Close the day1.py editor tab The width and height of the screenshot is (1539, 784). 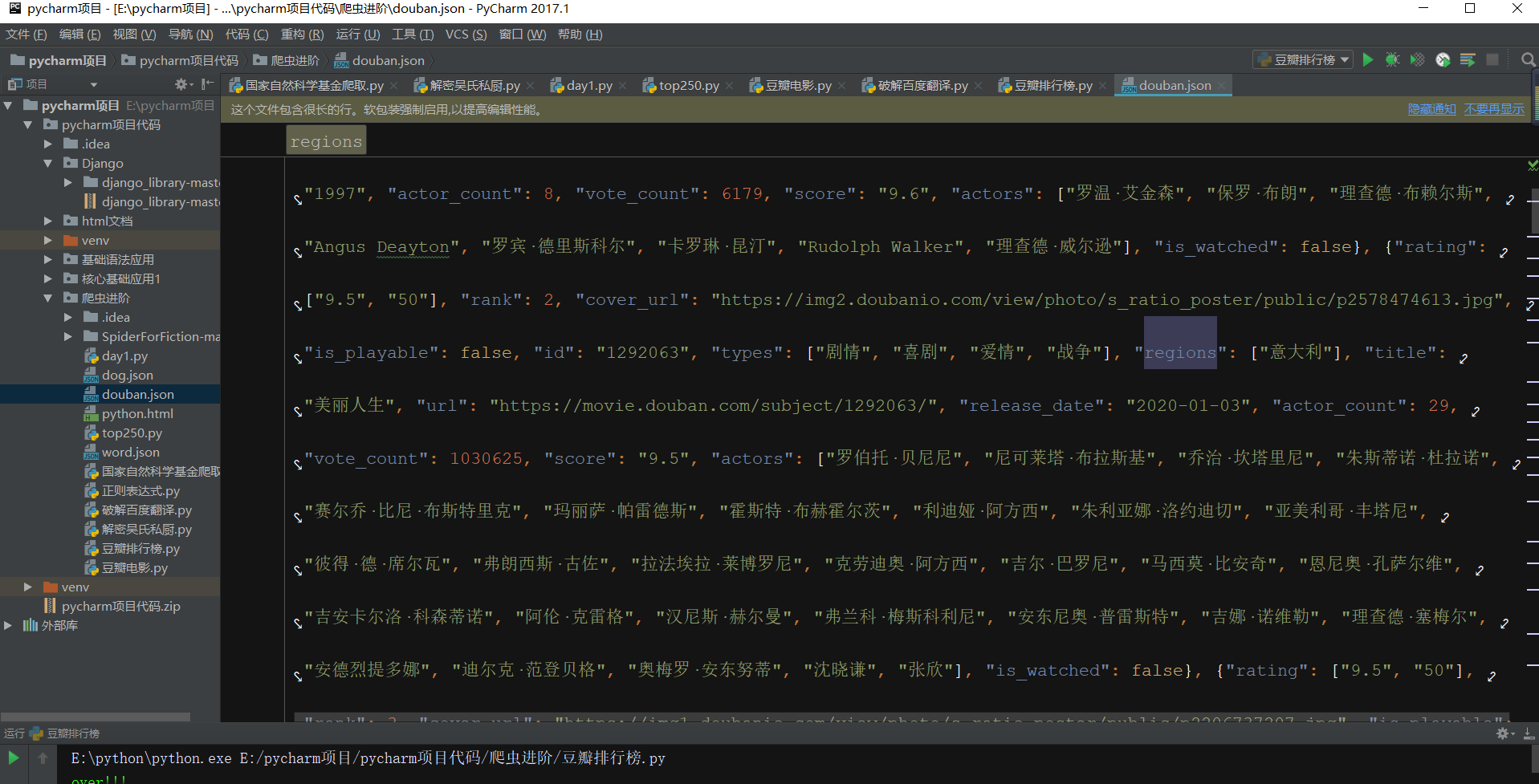tap(622, 86)
